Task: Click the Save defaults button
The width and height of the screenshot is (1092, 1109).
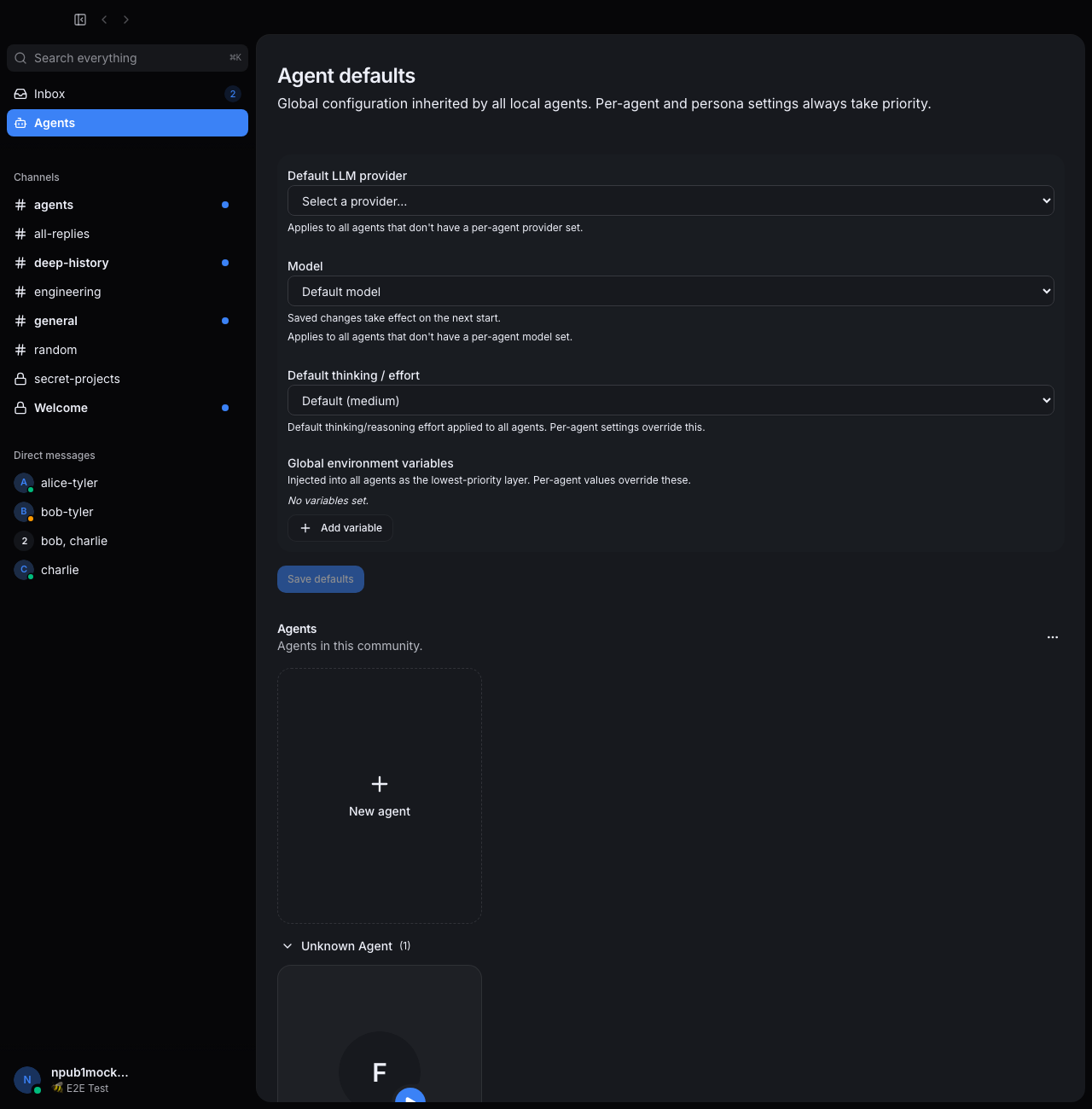Action: 321,579
